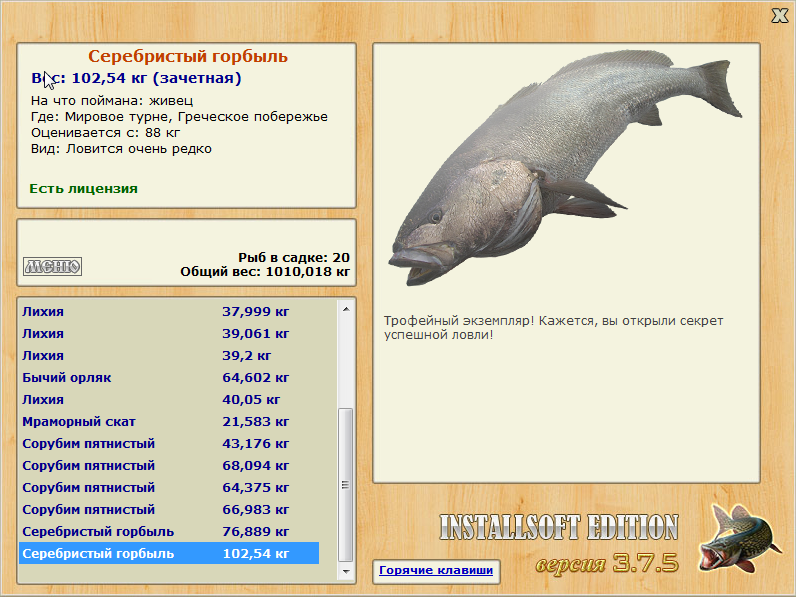Select Серебристый горбыль 76,889 кг row
Screen dimensions: 796x597
pos(169,532)
